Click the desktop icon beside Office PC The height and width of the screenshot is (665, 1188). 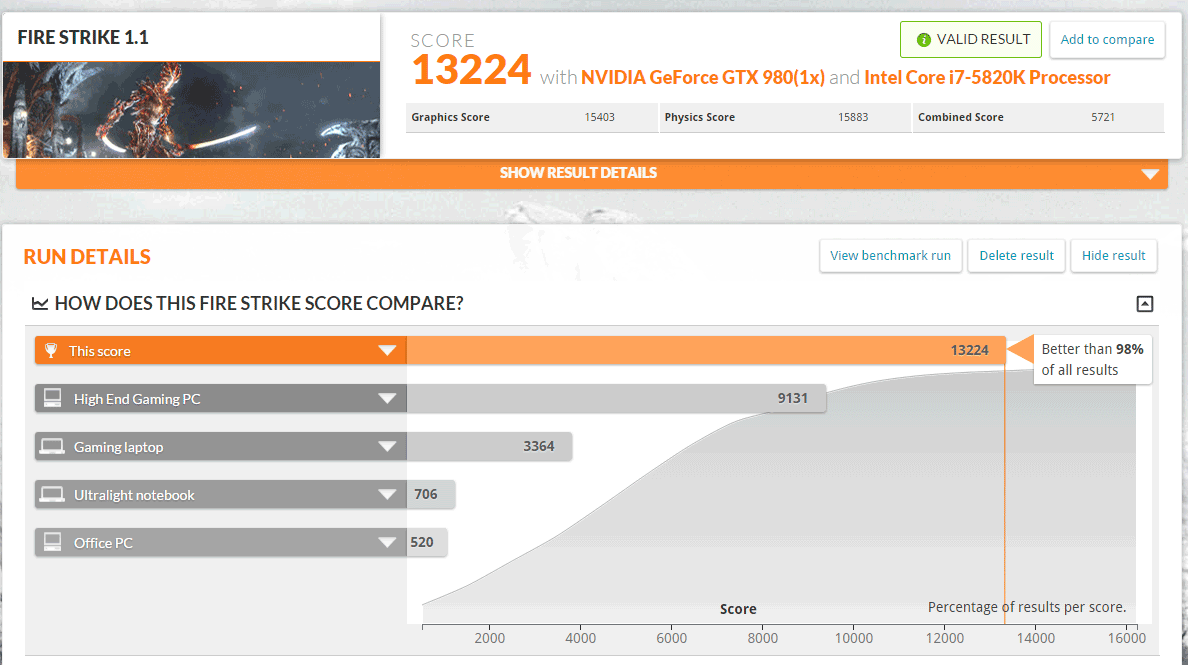(x=52, y=542)
